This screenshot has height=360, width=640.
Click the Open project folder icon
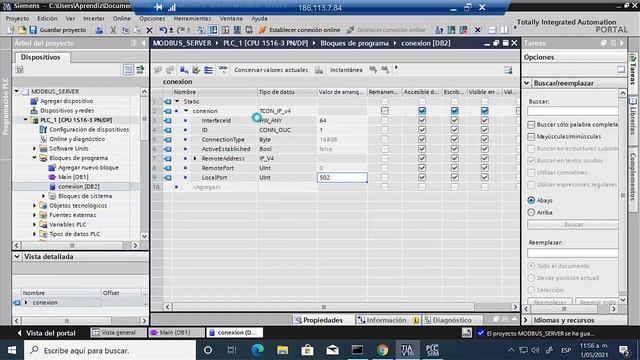click(22, 30)
